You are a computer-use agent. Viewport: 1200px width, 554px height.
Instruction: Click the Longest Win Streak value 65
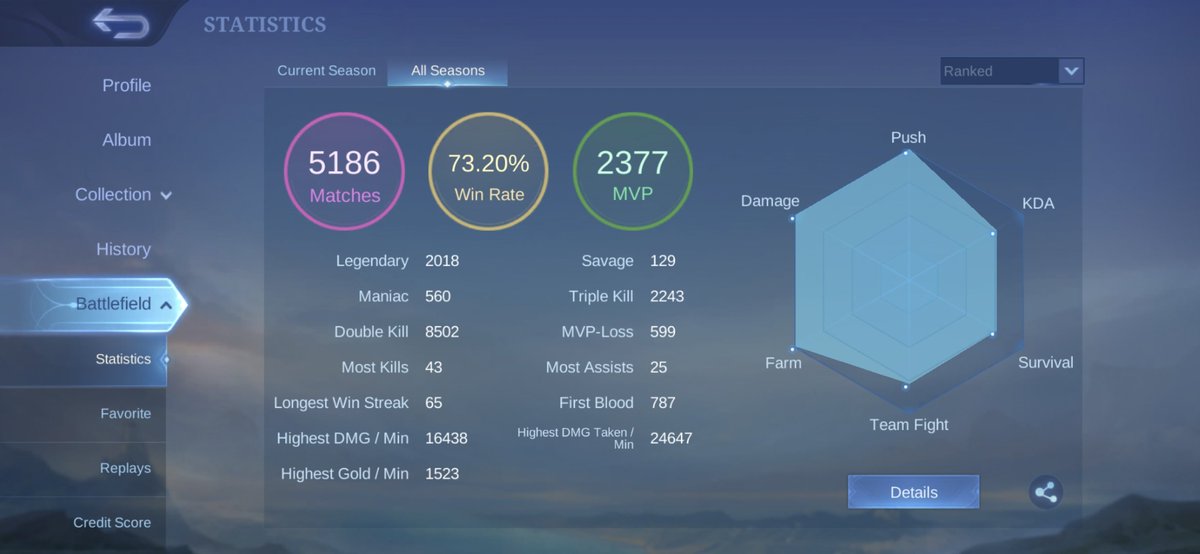433,402
